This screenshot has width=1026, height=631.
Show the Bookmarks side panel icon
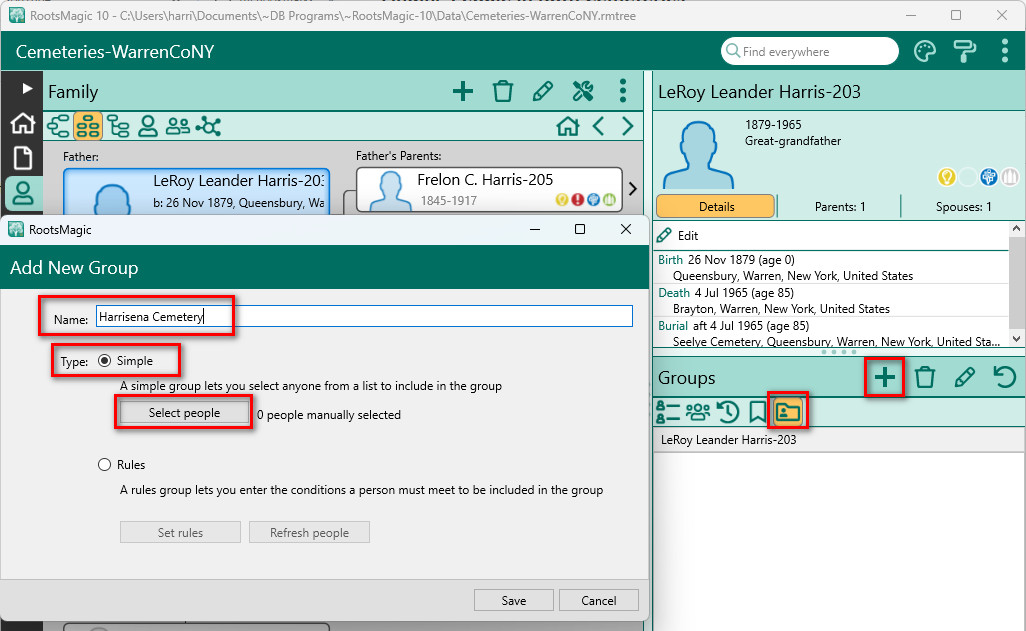pyautogui.click(x=757, y=412)
